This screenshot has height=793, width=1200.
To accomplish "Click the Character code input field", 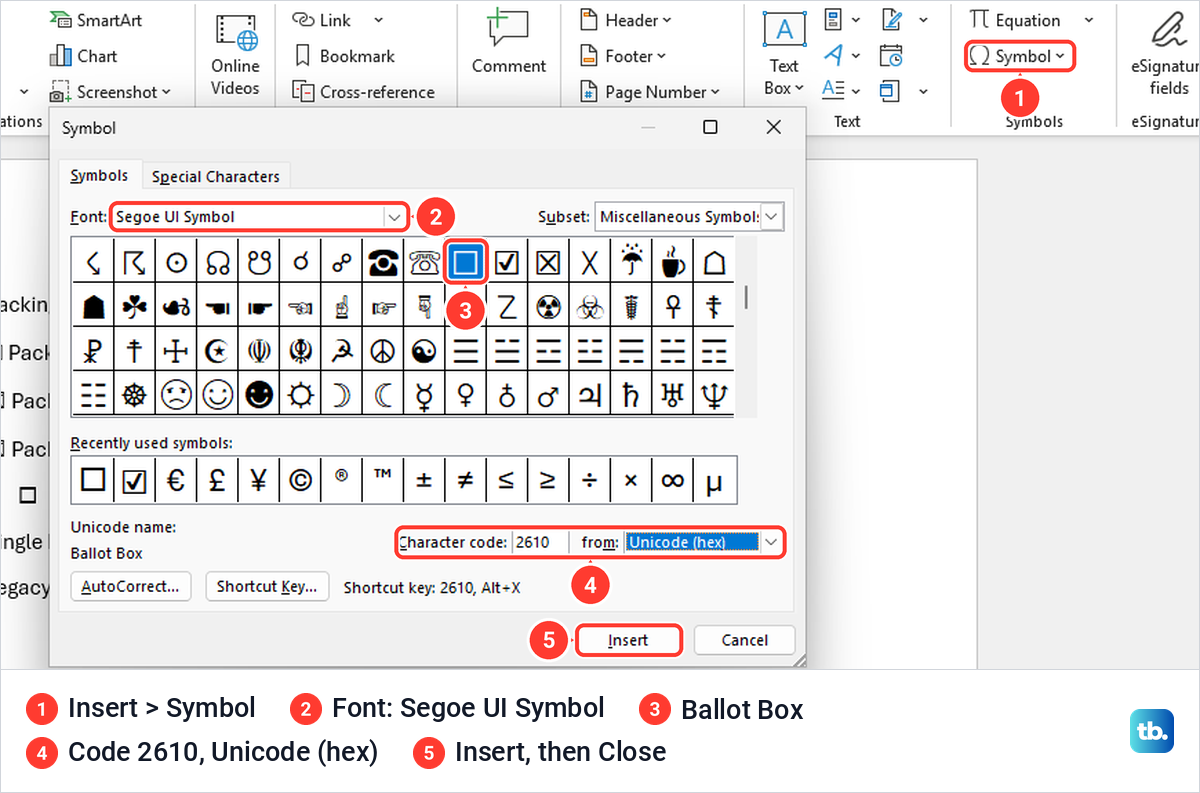I will (x=540, y=542).
